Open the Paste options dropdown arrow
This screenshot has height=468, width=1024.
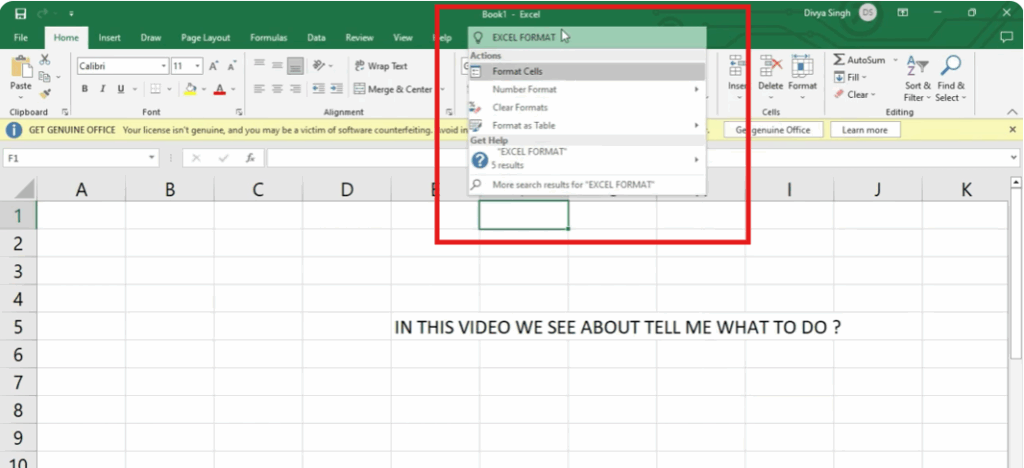[x=21, y=97]
